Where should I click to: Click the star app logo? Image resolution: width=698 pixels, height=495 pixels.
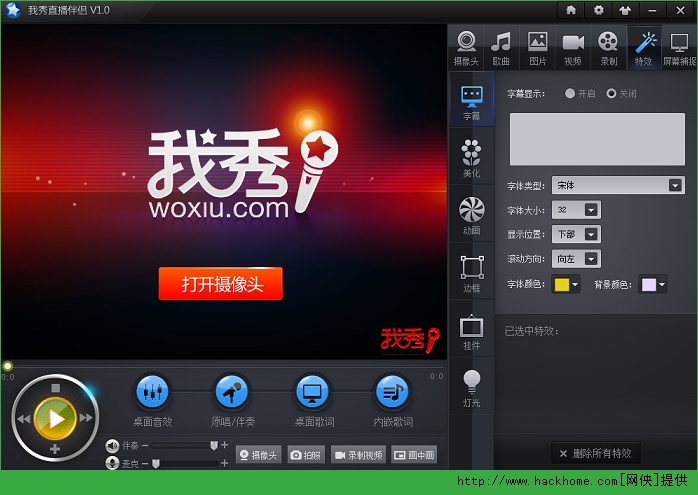pyautogui.click(x=13, y=10)
